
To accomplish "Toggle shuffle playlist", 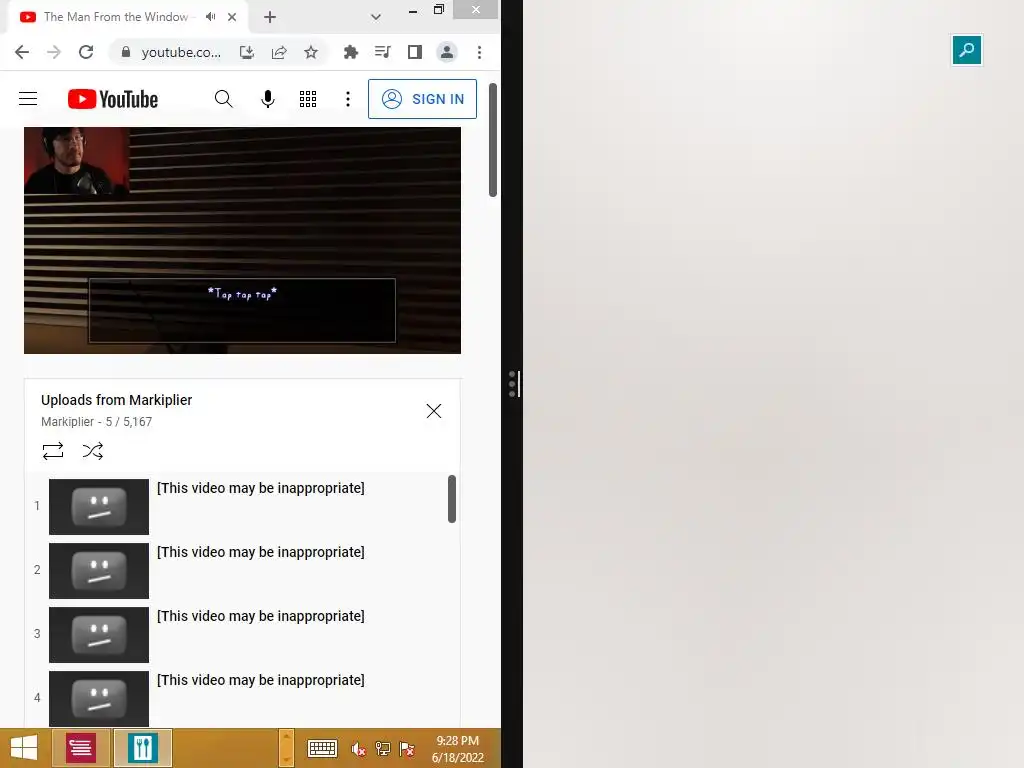I will tap(93, 451).
